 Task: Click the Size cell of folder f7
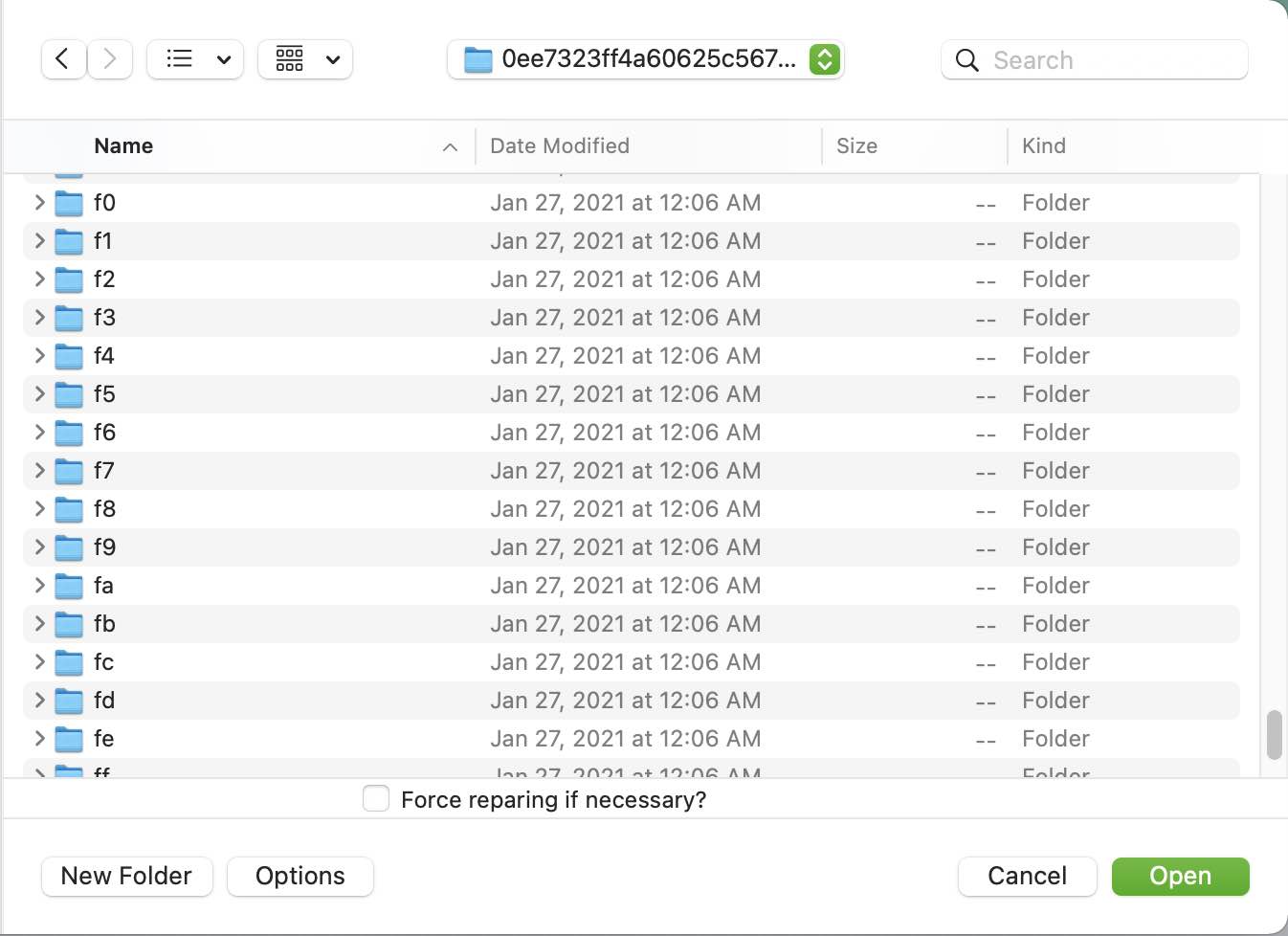click(986, 473)
